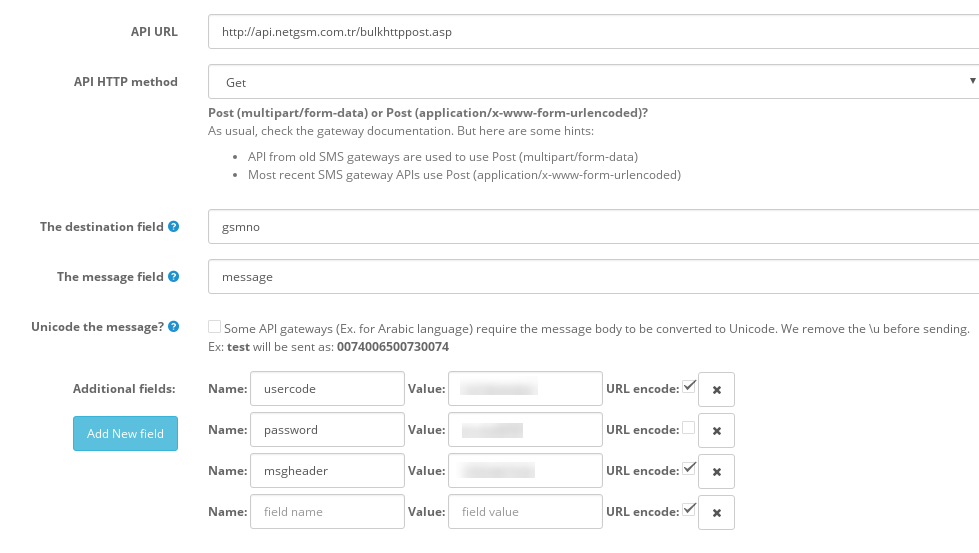This screenshot has width=979, height=553.
Task: Delete the password field row
Action: (x=716, y=430)
